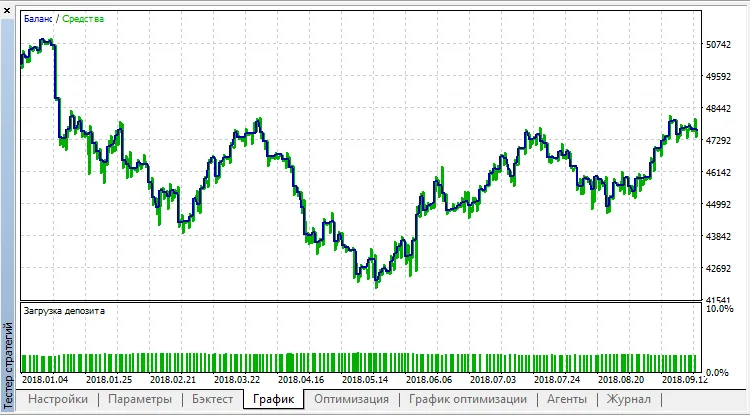Switch to the Оптимизация tab

pyautogui.click(x=352, y=399)
